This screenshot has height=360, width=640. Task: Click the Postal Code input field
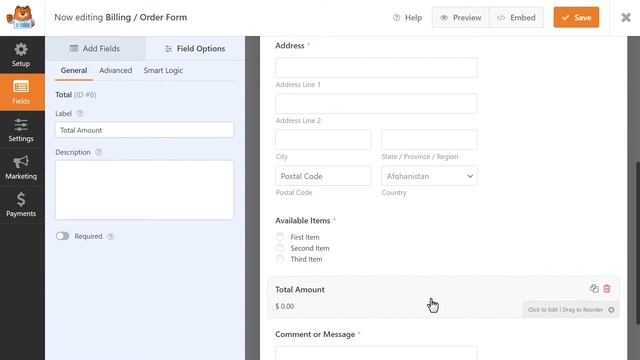pyautogui.click(x=323, y=176)
